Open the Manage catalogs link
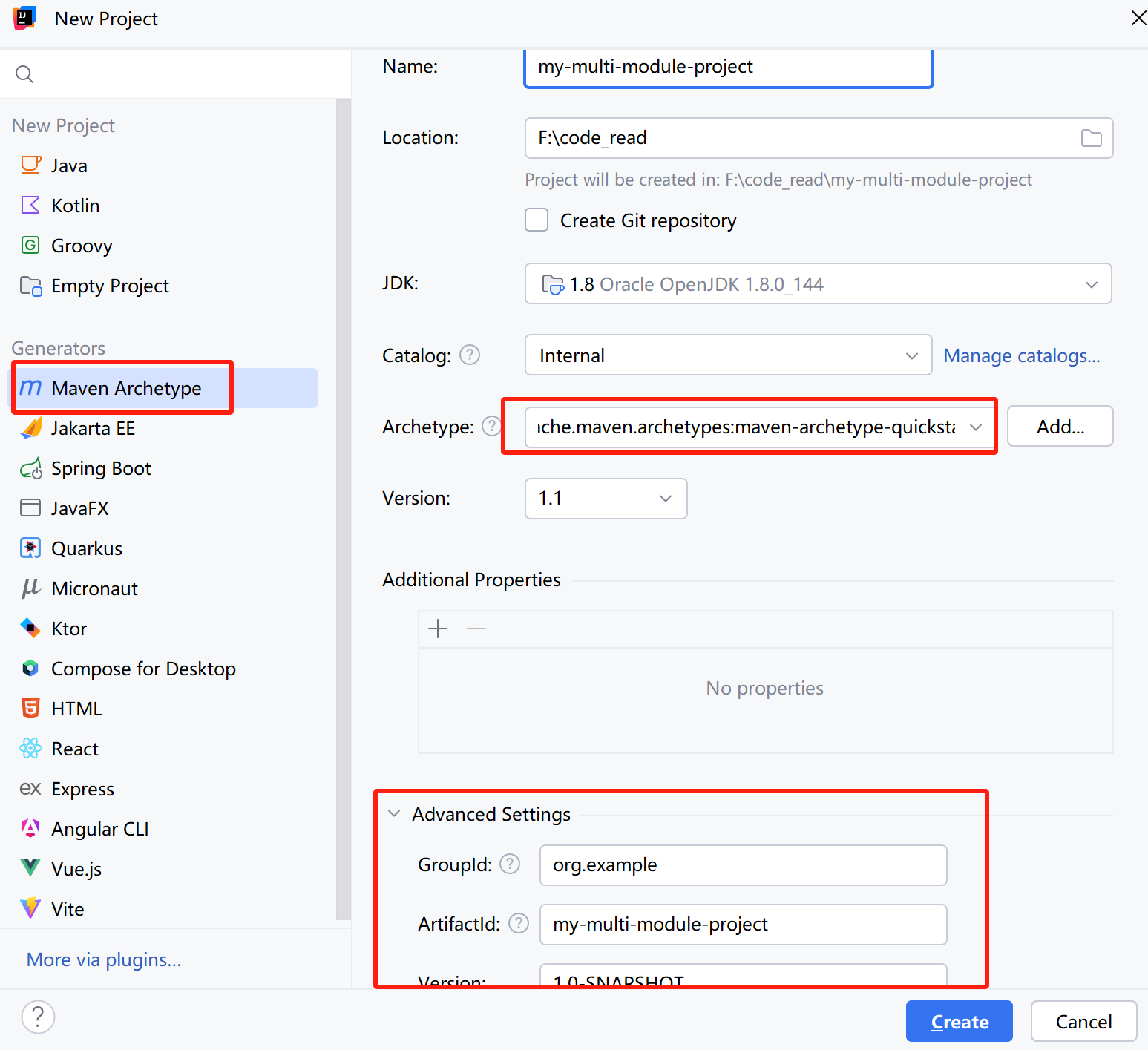The height and width of the screenshot is (1050, 1148). click(x=1022, y=355)
